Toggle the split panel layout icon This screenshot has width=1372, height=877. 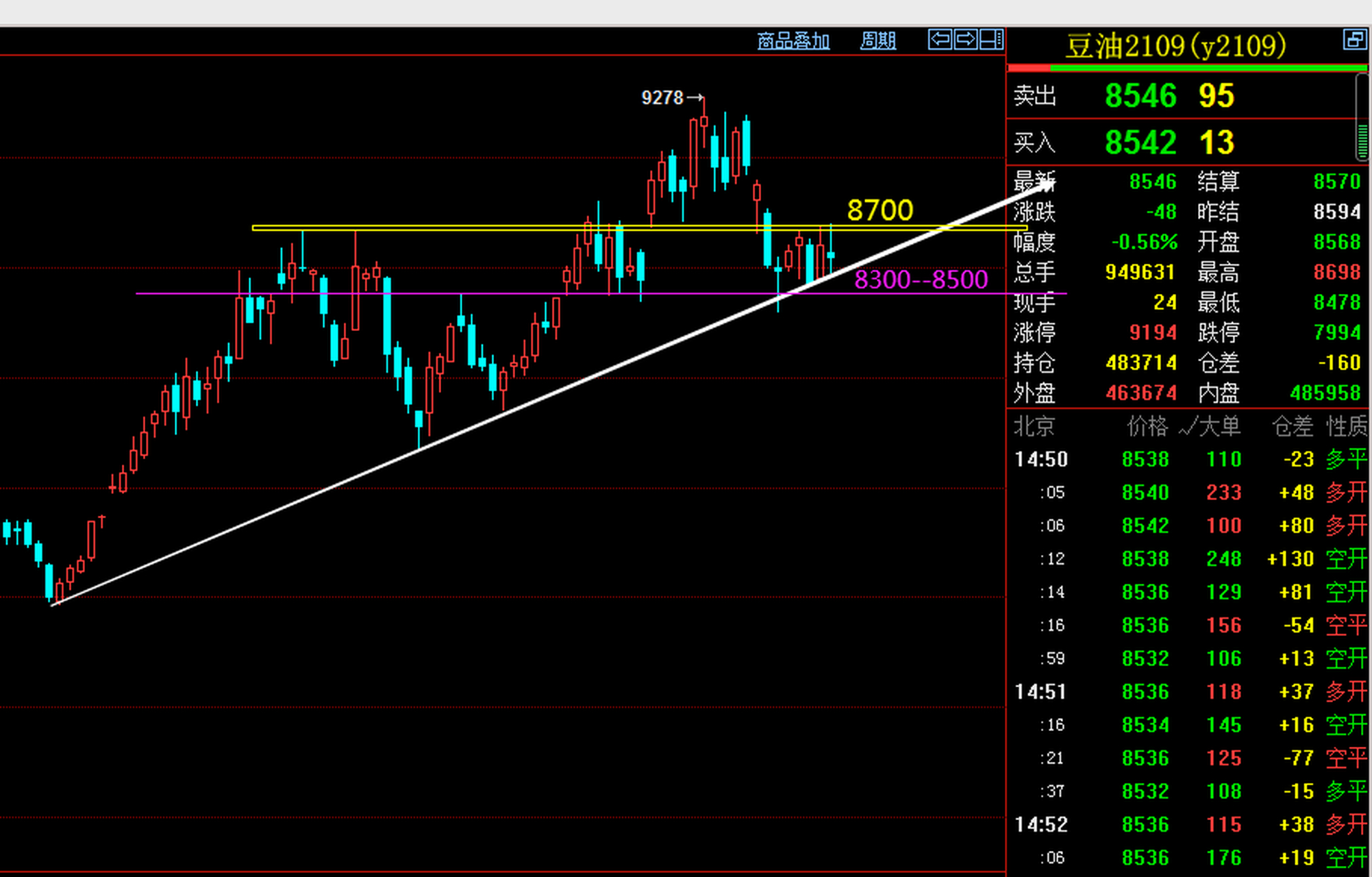pyautogui.click(x=991, y=40)
